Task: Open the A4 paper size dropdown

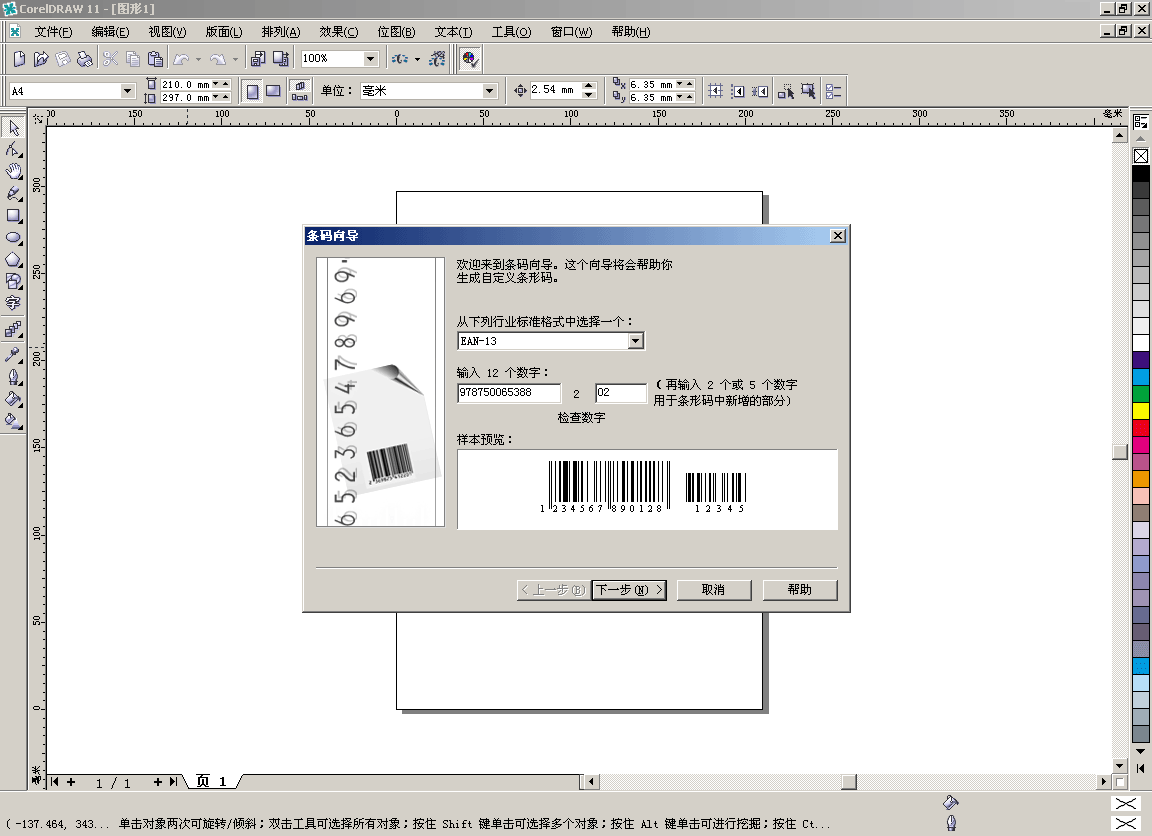Action: tap(127, 91)
